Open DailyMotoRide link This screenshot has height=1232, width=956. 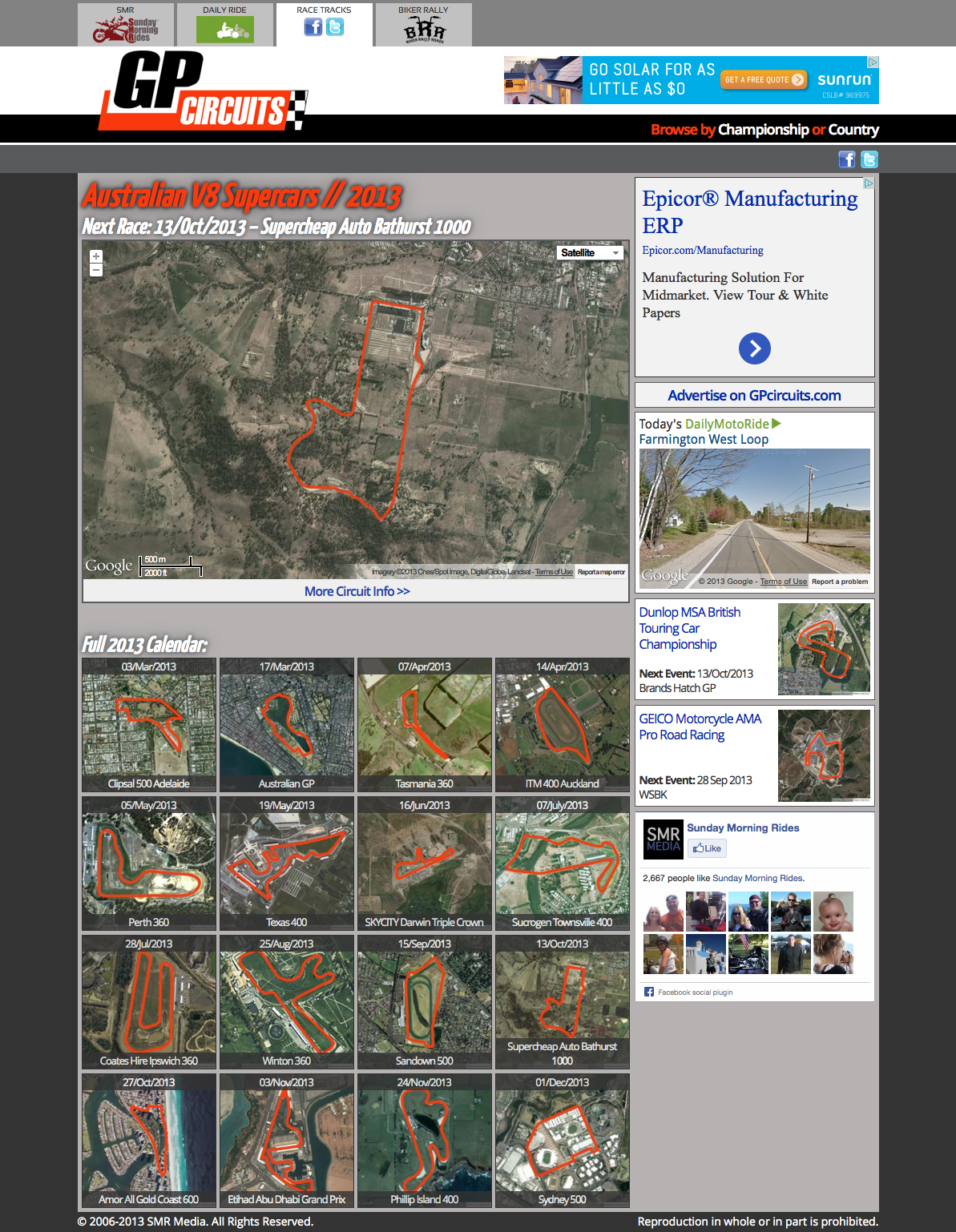732,424
